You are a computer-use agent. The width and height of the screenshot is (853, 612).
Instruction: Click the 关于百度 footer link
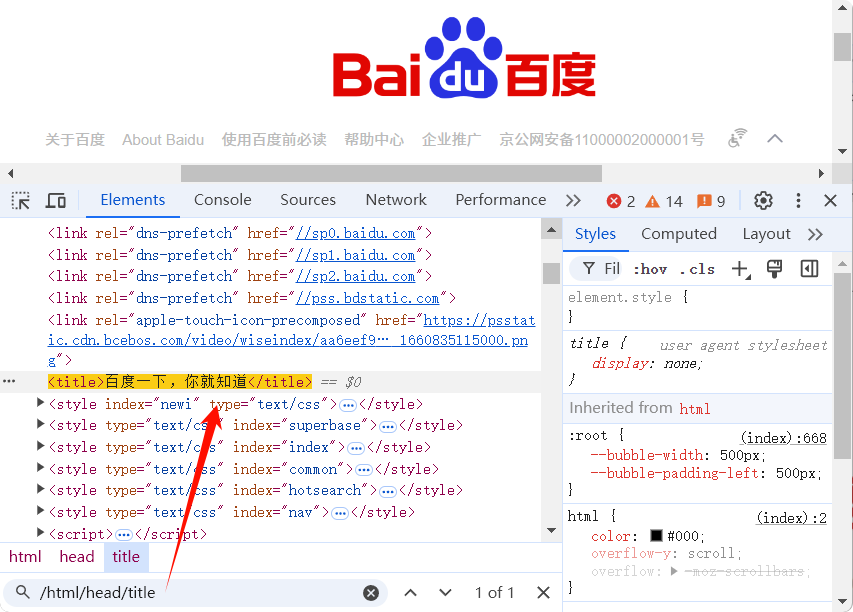pos(75,140)
